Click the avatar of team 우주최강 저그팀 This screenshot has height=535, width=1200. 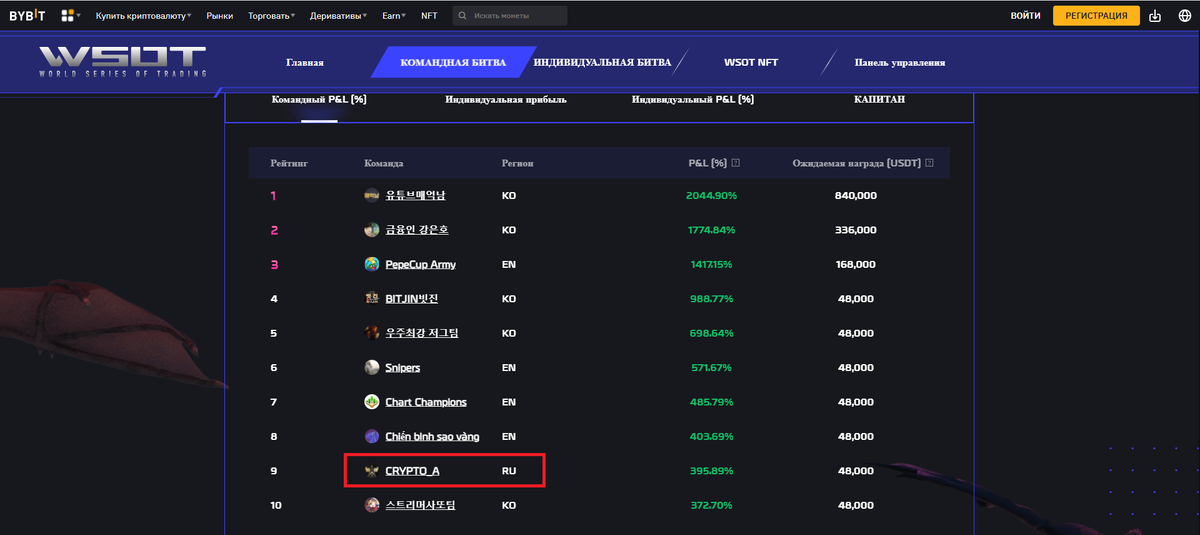372,333
